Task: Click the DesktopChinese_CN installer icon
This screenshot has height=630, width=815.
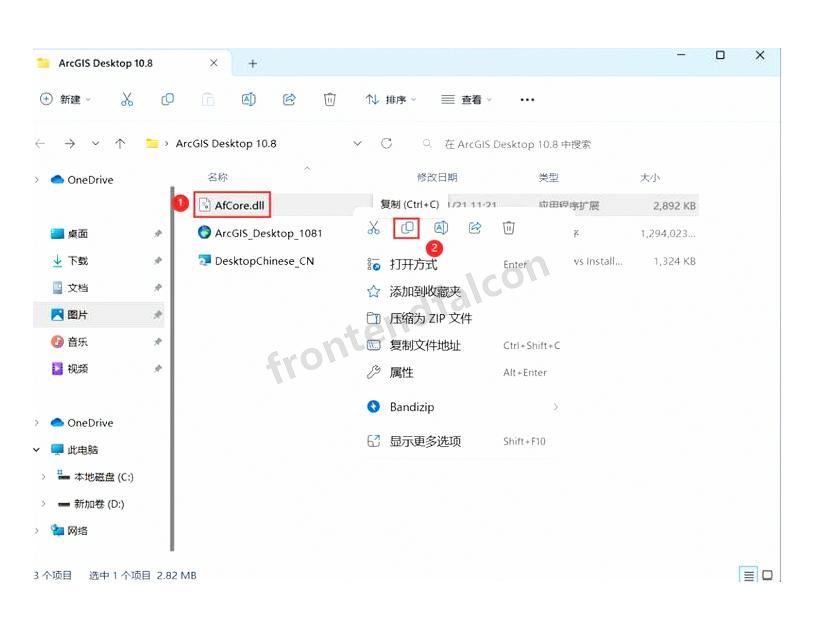Action: [204, 259]
